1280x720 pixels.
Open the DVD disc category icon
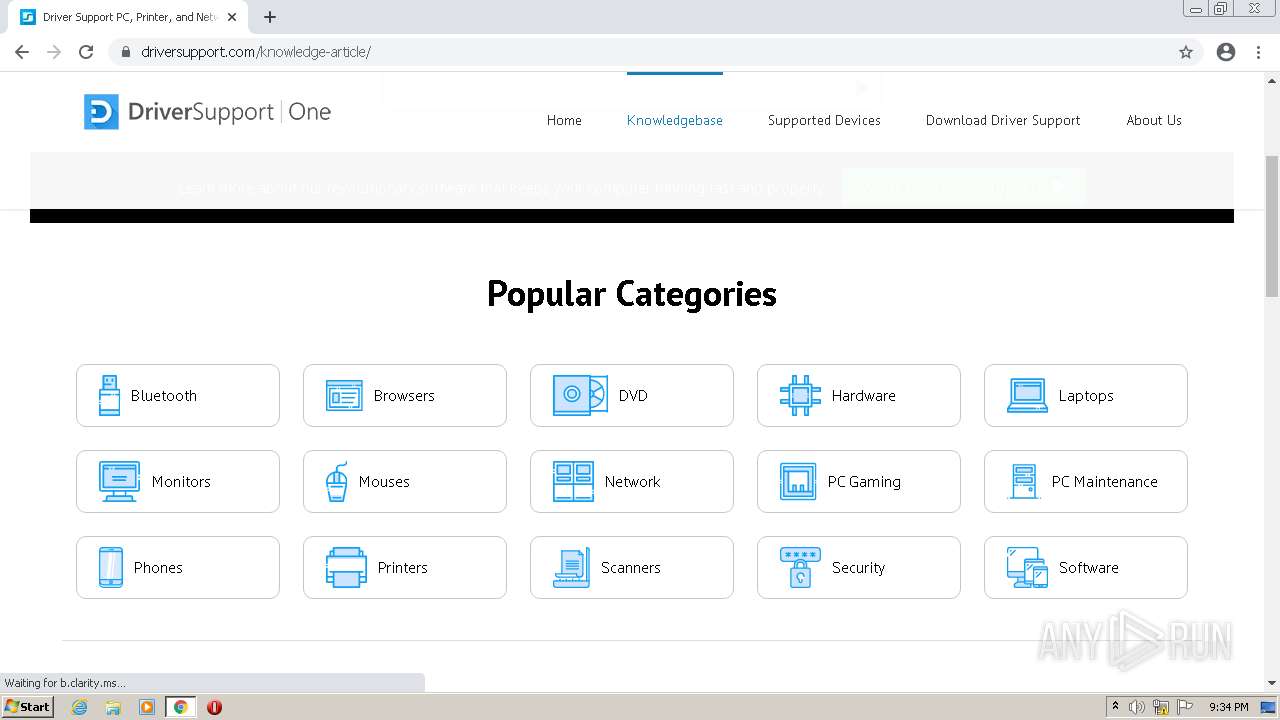(580, 395)
